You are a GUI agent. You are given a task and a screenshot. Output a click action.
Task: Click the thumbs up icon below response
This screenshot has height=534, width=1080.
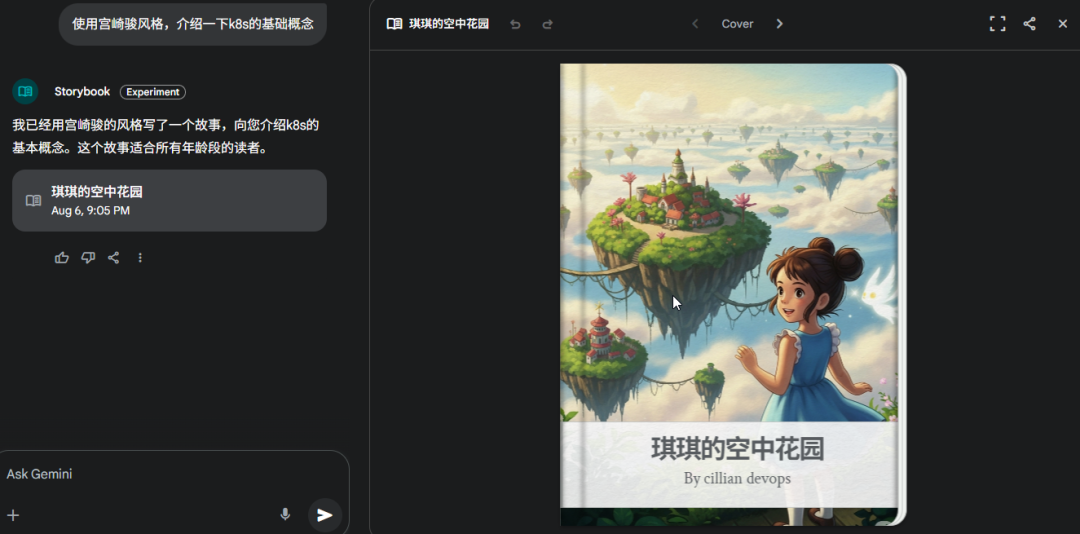pyautogui.click(x=62, y=258)
